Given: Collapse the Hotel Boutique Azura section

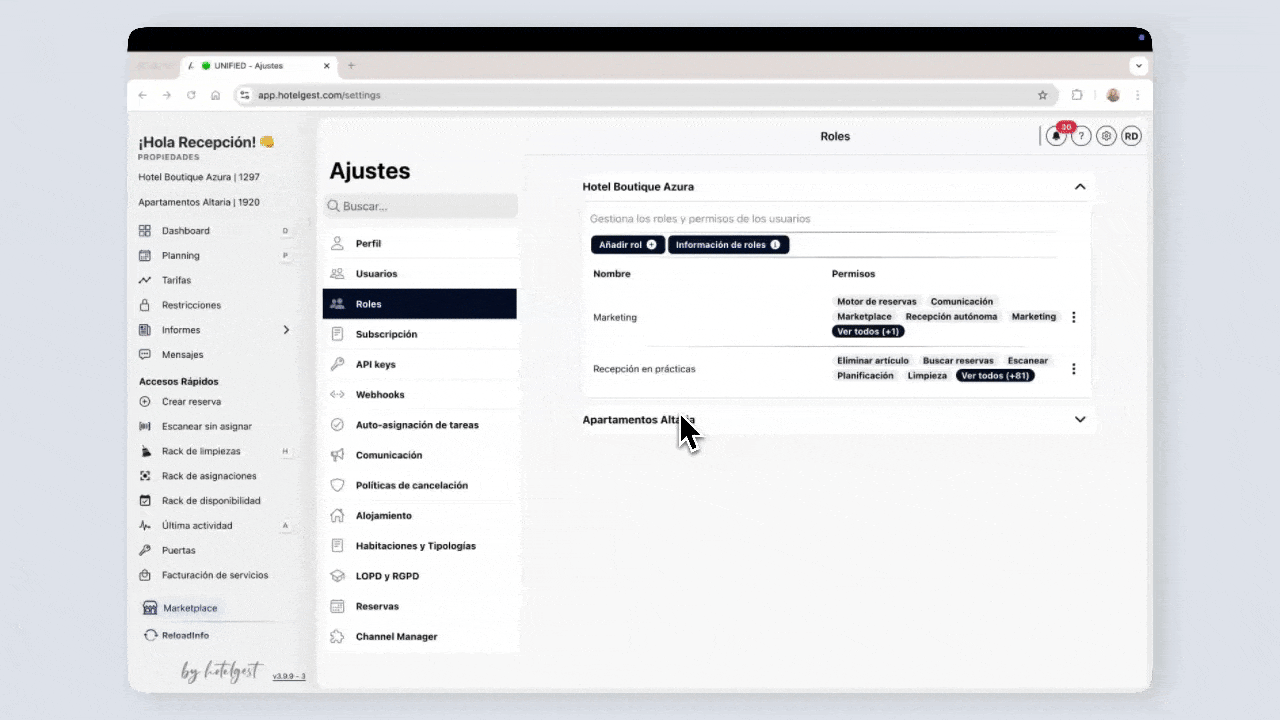Looking at the screenshot, I should click(1080, 187).
